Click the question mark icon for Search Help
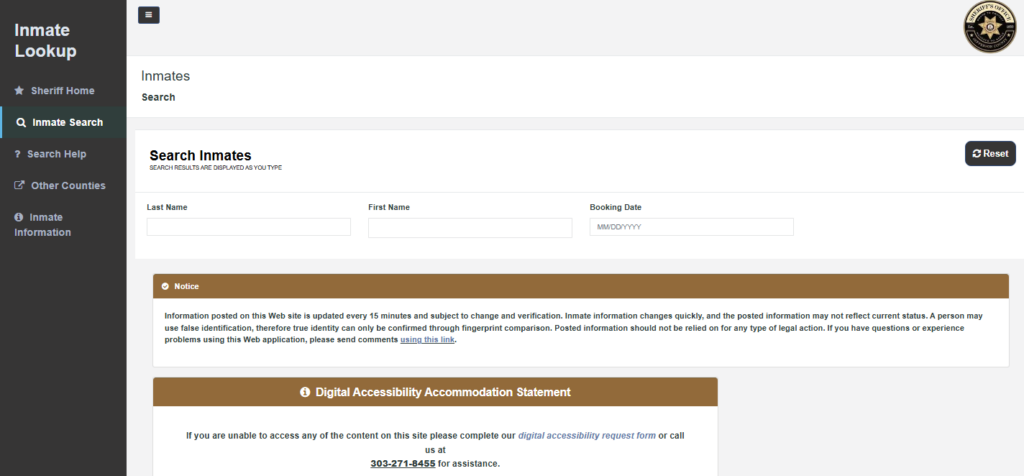The image size is (1024, 476). [18, 154]
